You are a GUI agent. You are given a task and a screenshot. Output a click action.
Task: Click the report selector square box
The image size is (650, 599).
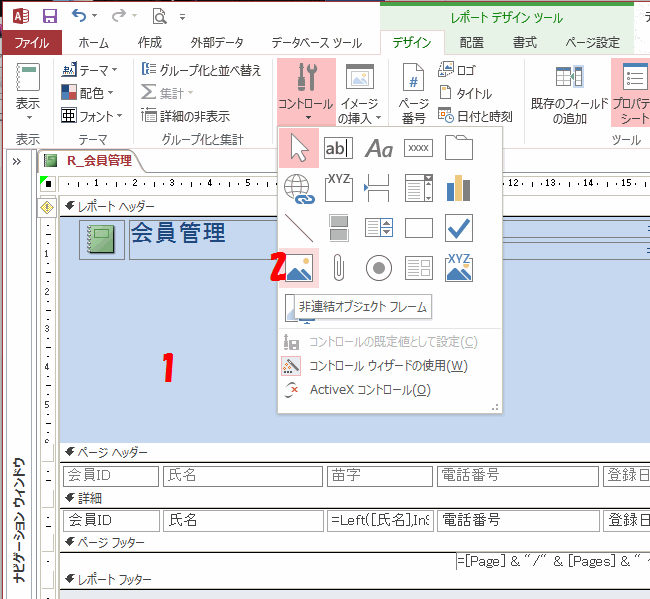(48, 183)
